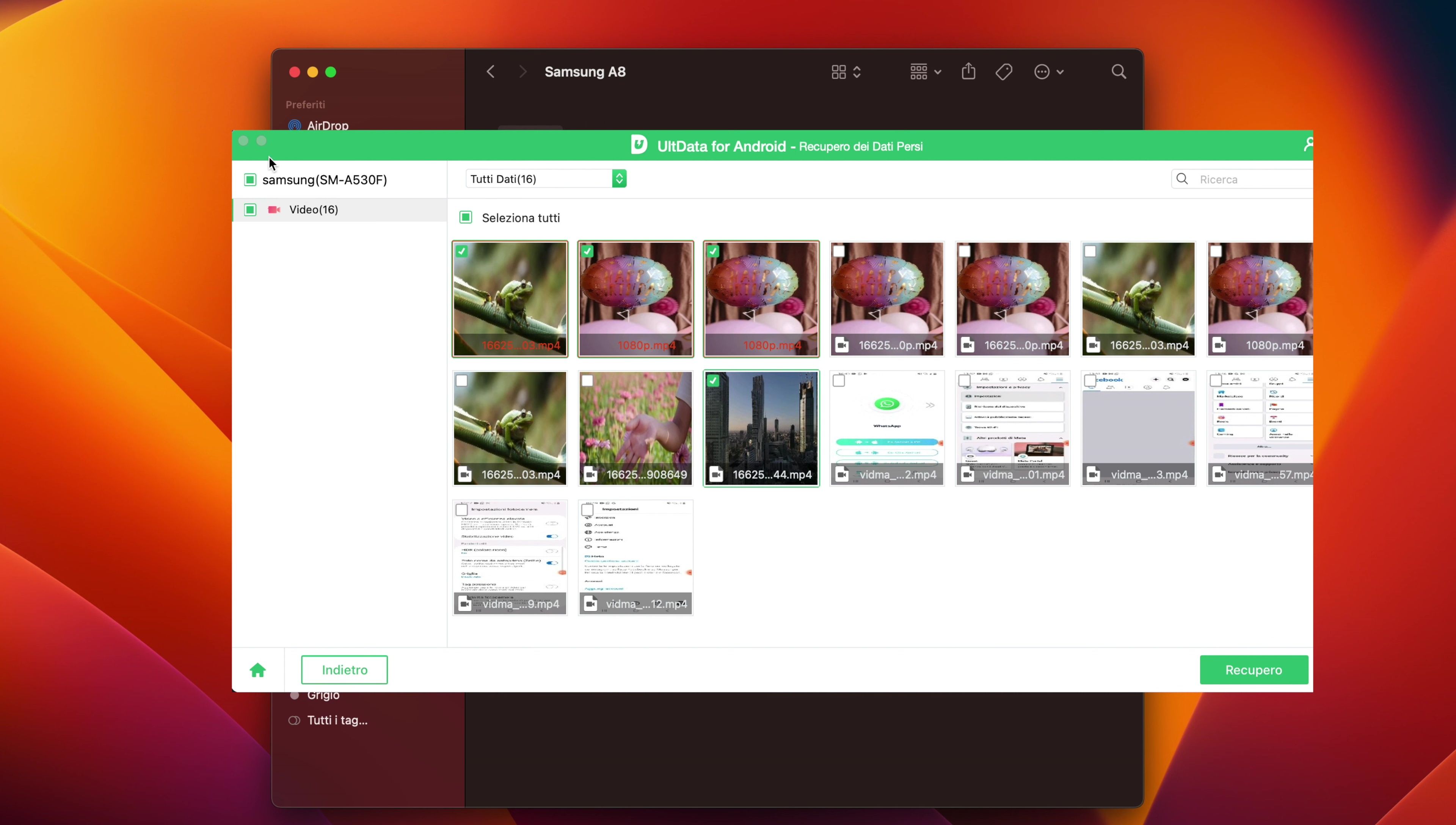Go forward in Finder Samsung A8 window
Image resolution: width=1456 pixels, height=825 pixels.
pyautogui.click(x=522, y=72)
